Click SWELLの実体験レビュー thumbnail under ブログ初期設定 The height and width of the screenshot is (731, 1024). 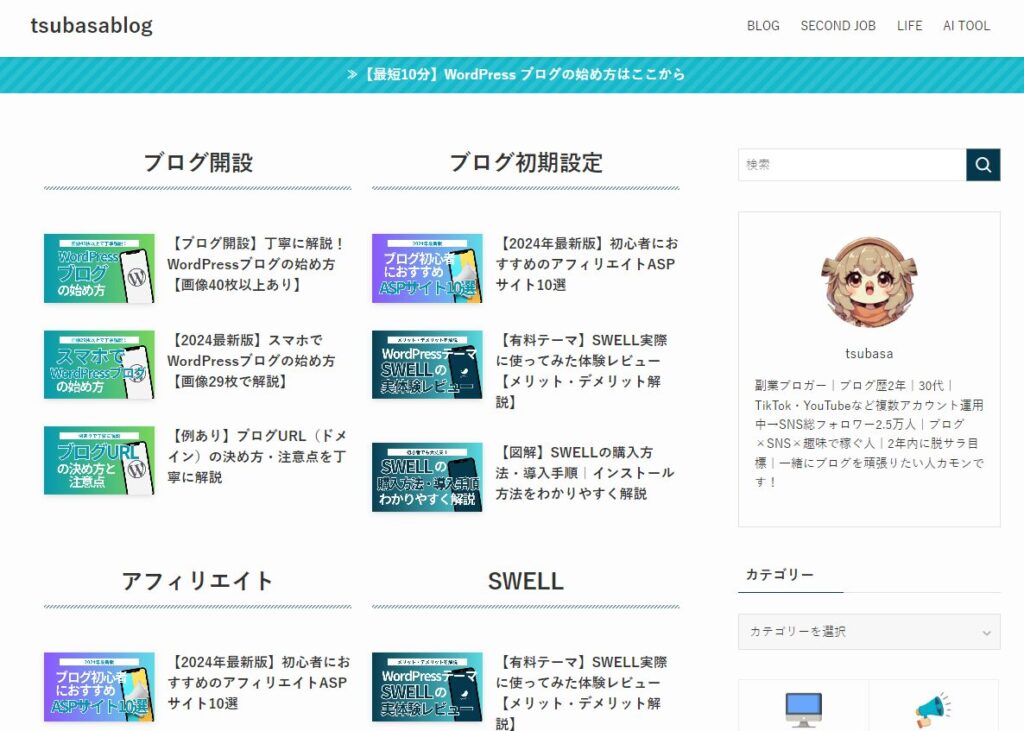[x=427, y=365]
